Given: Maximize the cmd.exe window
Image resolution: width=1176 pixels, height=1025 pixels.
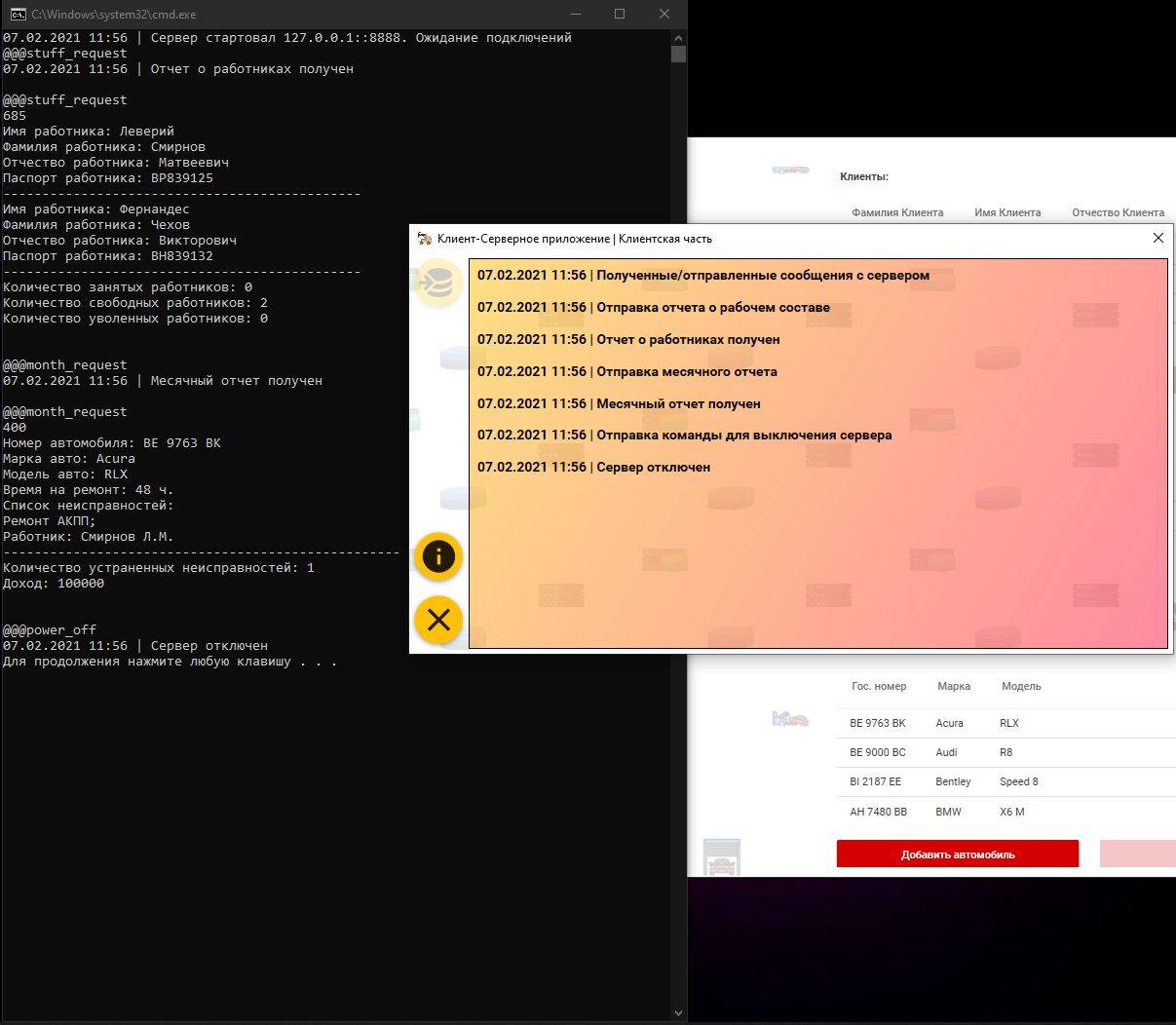Looking at the screenshot, I should [620, 14].
